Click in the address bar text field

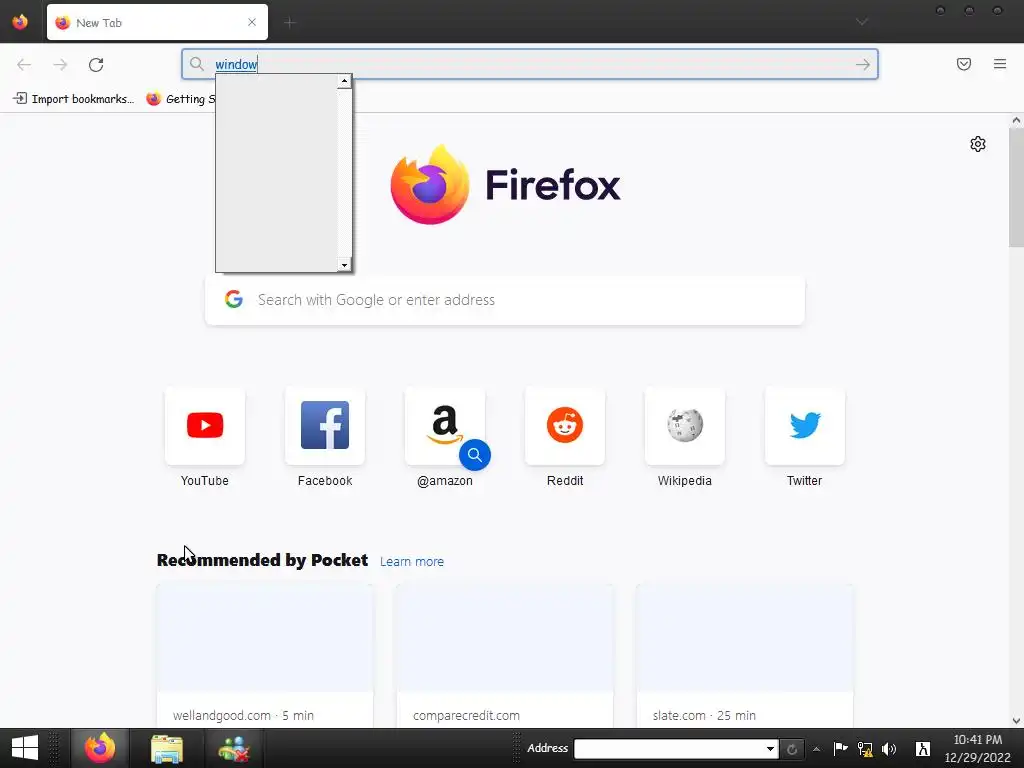[529, 64]
